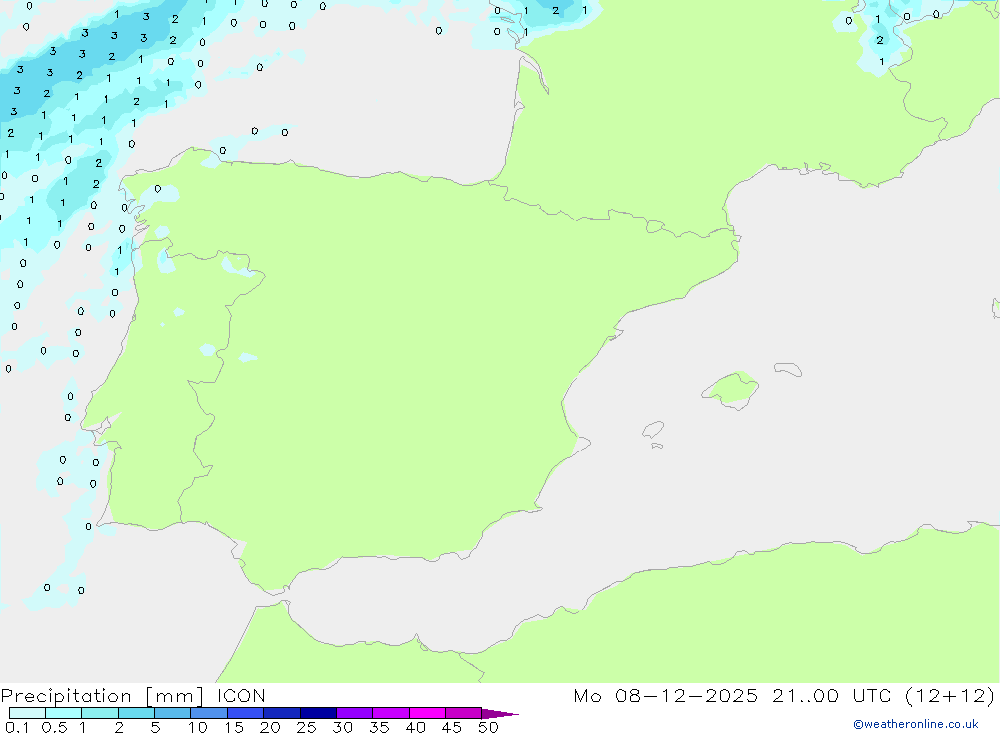Click the '0.5' legend scale label
This screenshot has width=1000, height=733.
[54, 727]
